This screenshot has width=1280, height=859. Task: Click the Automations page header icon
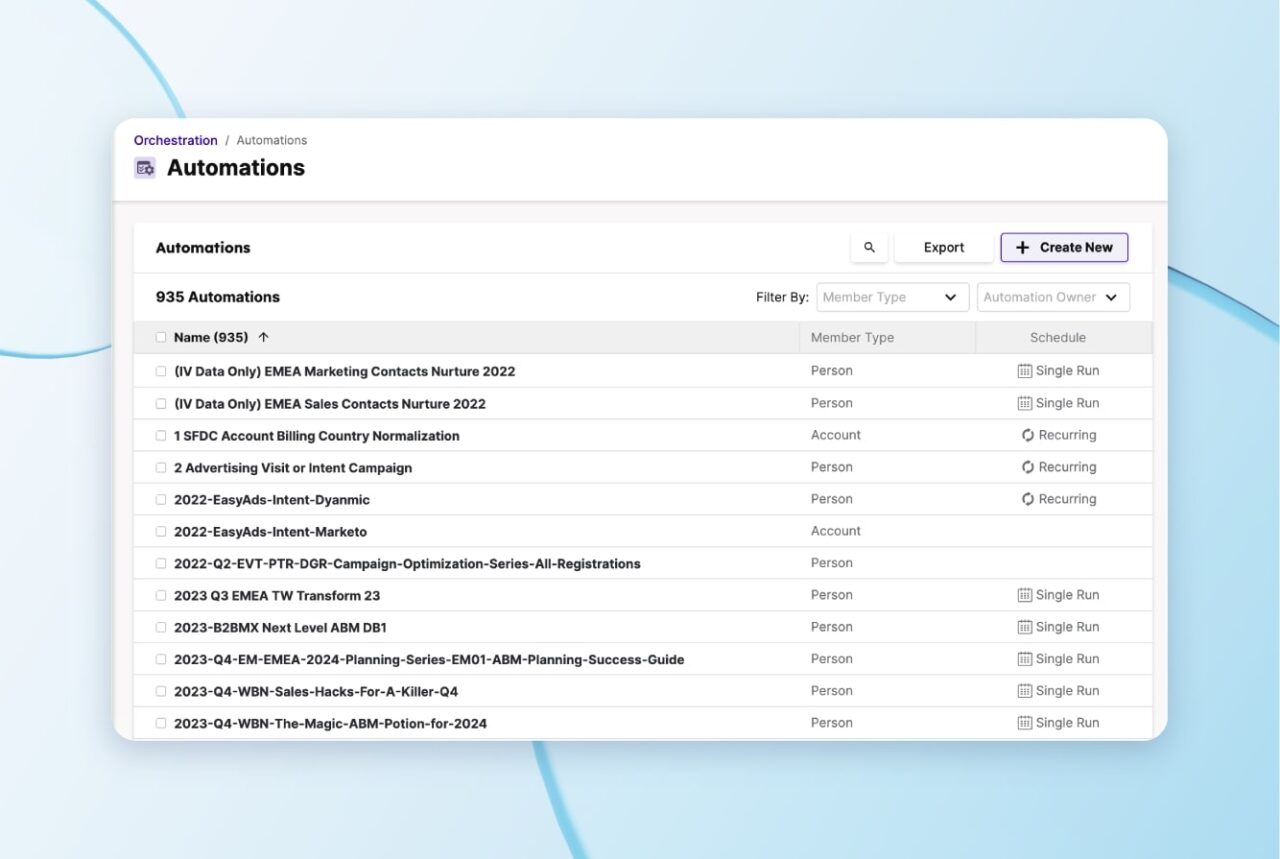click(145, 168)
